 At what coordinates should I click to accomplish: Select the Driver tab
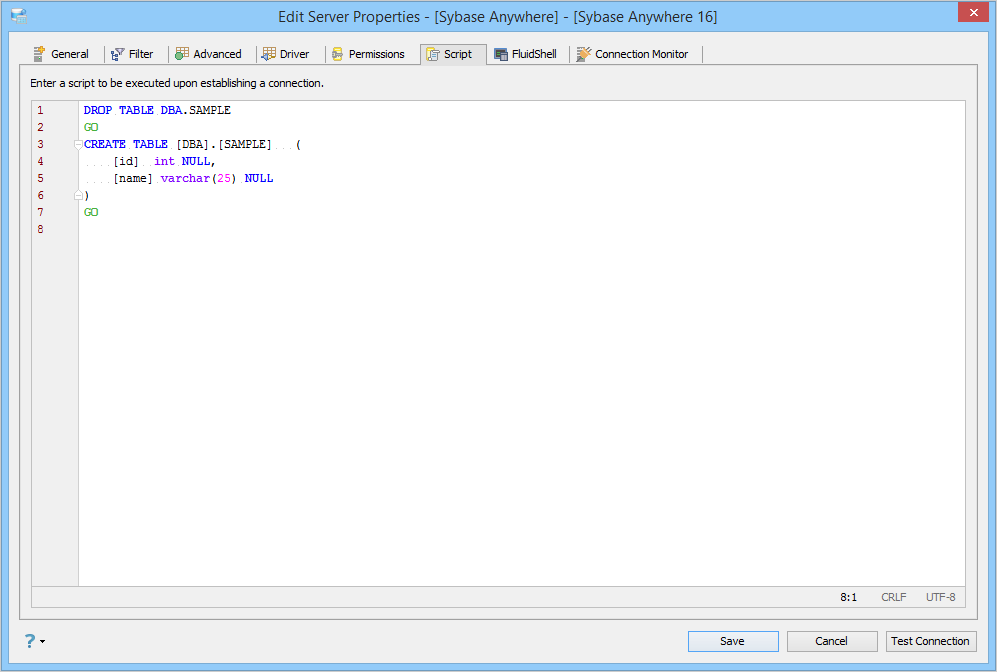coord(286,54)
